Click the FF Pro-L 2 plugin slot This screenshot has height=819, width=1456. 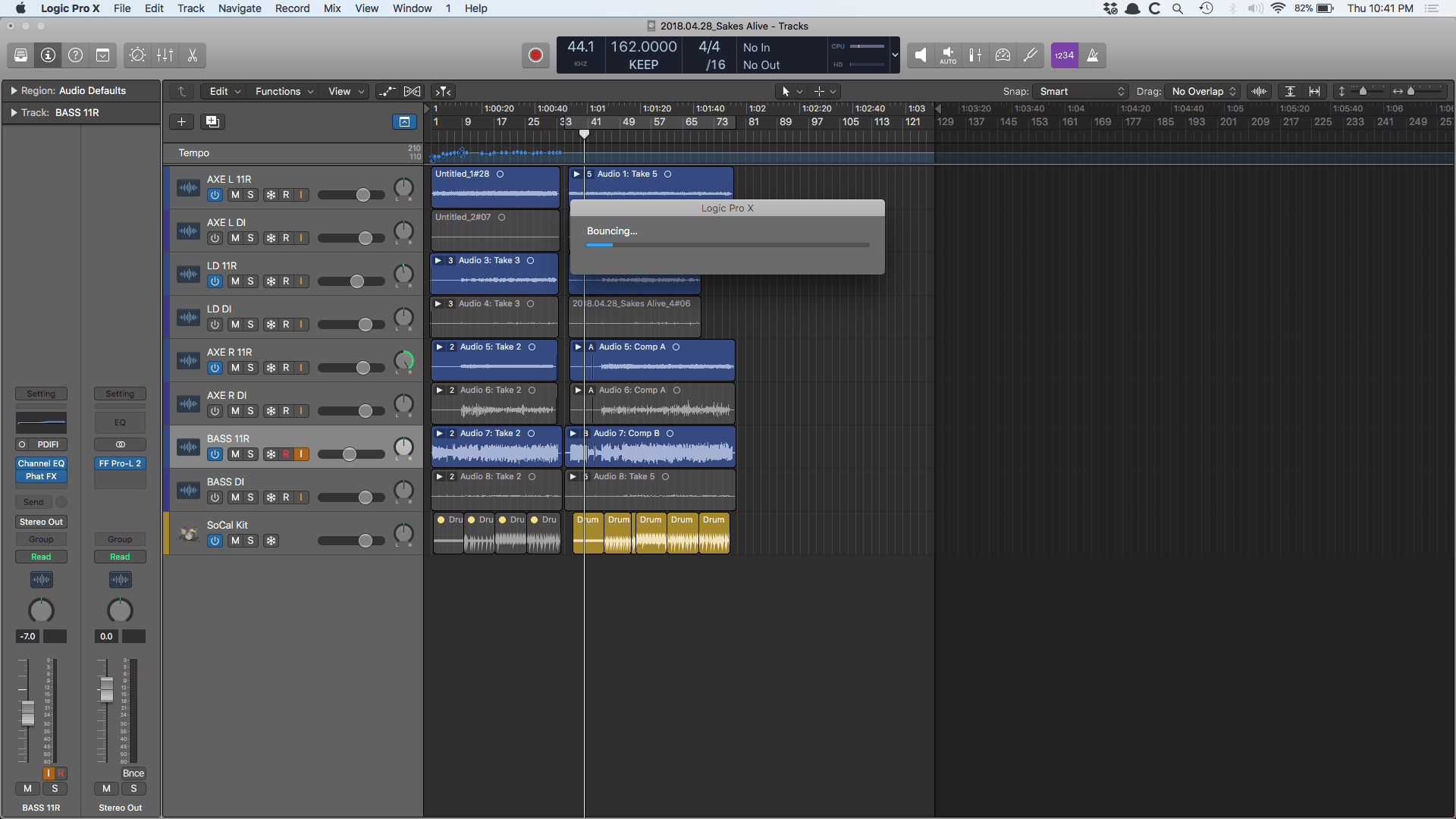click(120, 464)
